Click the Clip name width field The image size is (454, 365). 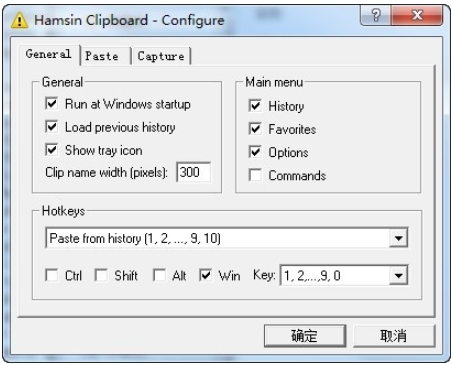pyautogui.click(x=193, y=172)
